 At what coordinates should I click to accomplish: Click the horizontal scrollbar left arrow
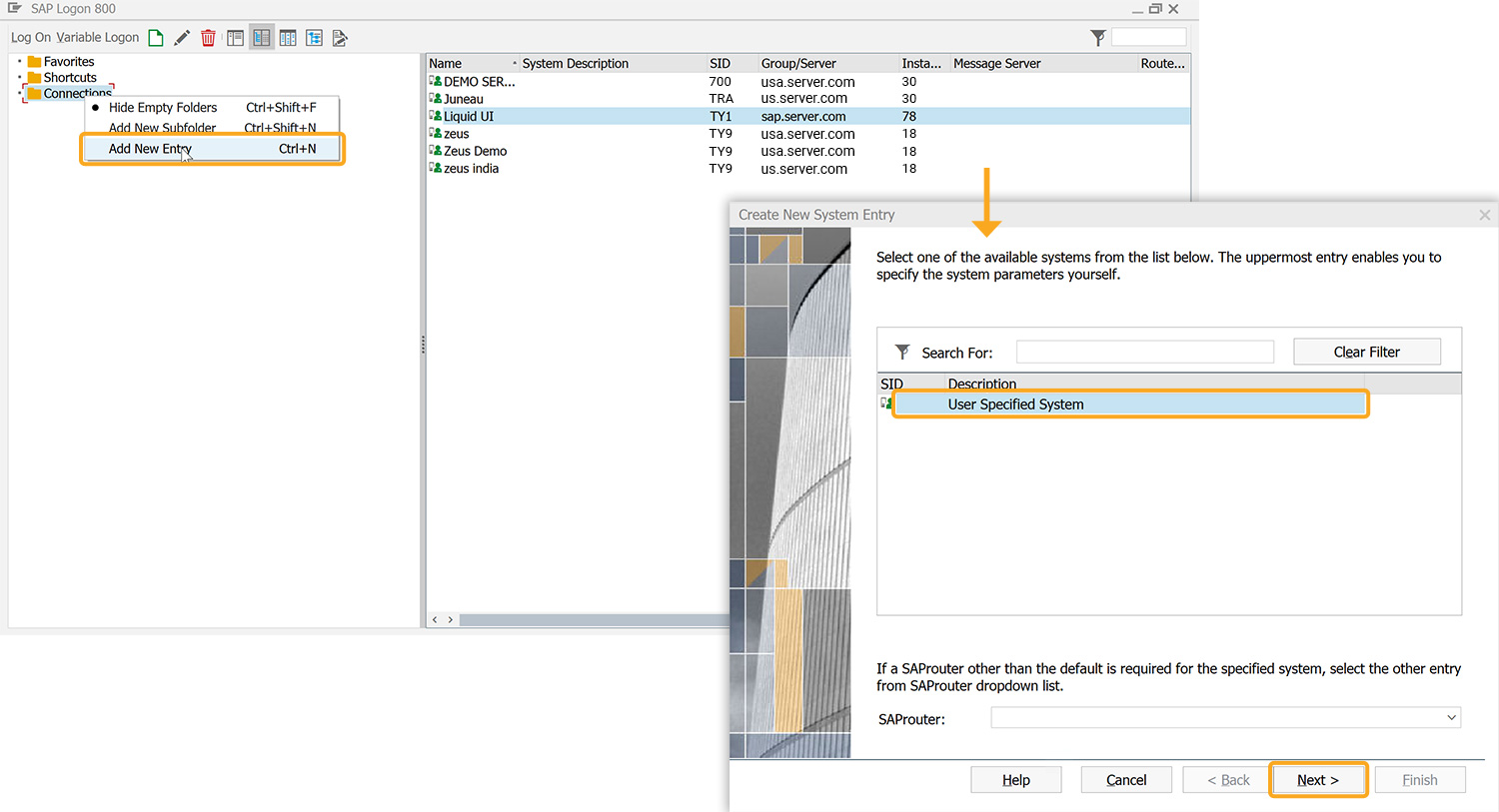(x=435, y=620)
